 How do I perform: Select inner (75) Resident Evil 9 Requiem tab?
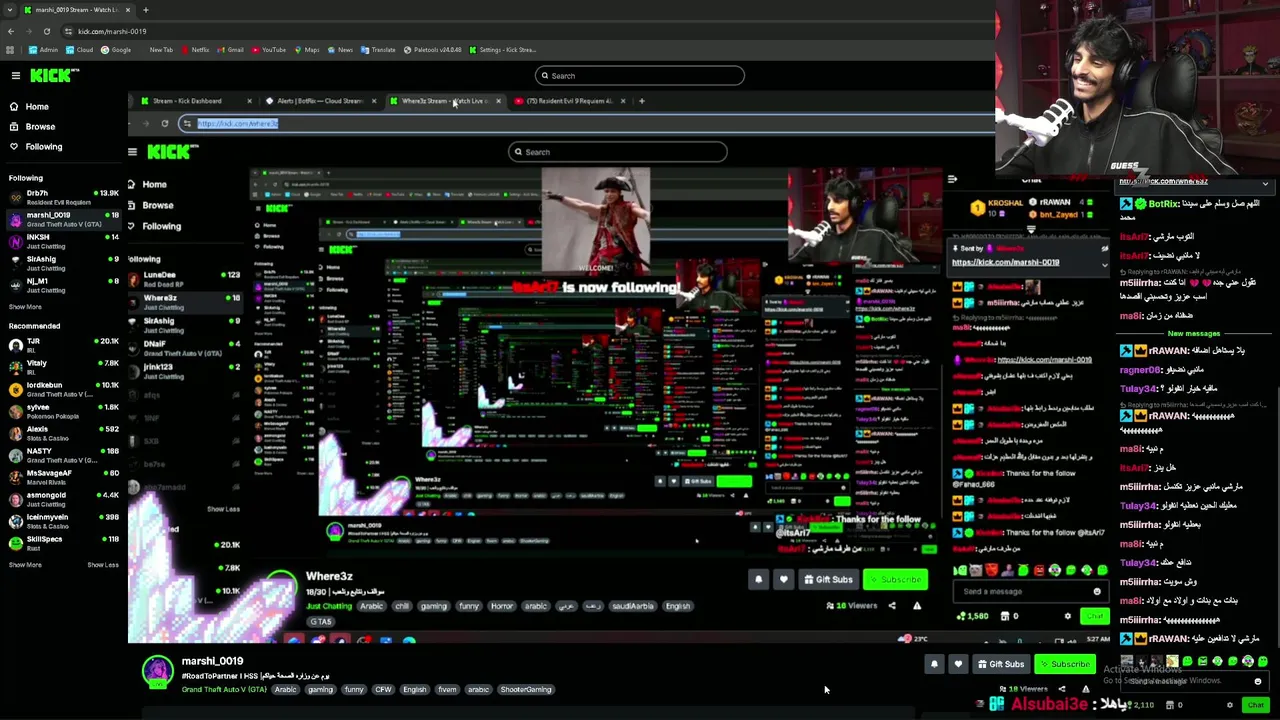pyautogui.click(x=570, y=101)
